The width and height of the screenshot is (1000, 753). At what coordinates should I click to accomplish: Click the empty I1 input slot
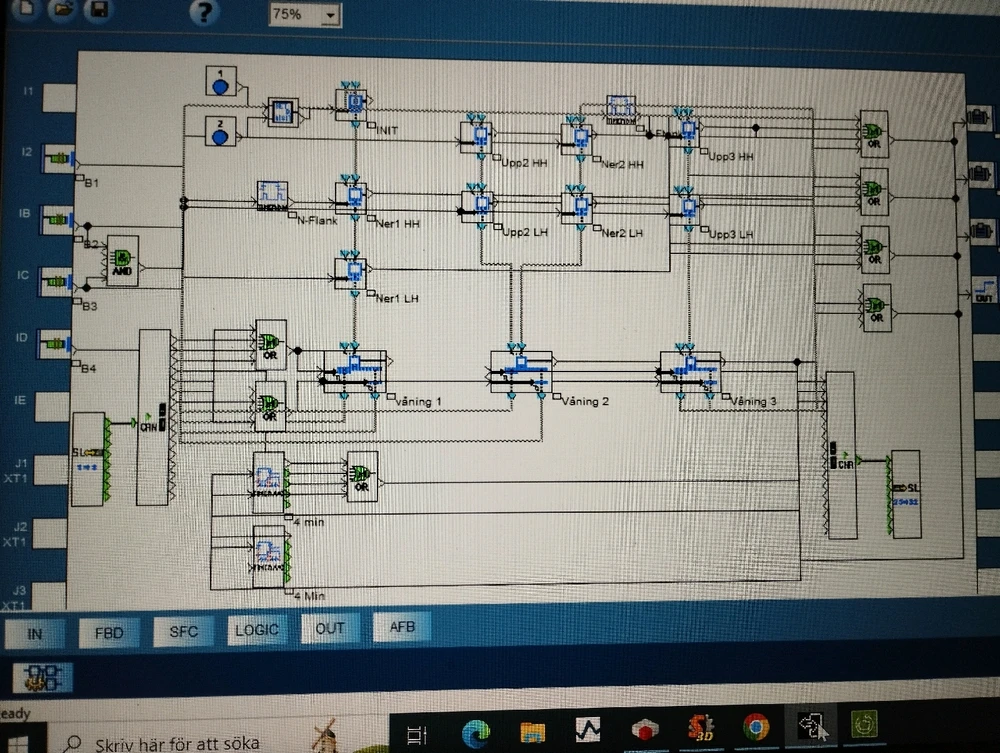click(x=58, y=96)
